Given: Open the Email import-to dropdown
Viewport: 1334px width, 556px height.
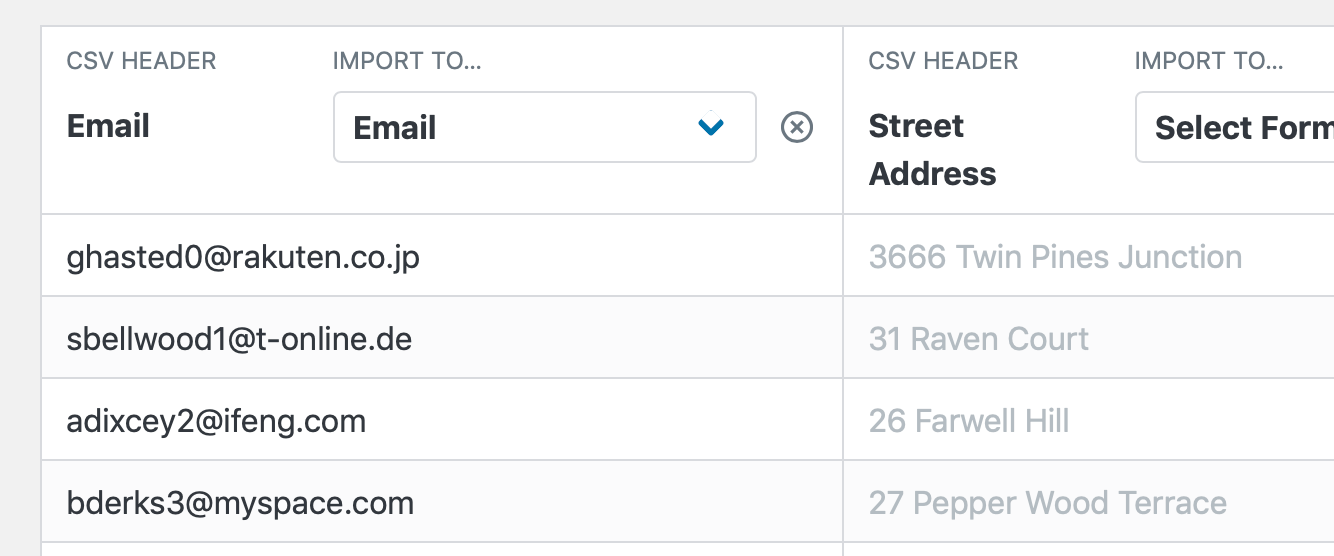Looking at the screenshot, I should coord(545,127).
